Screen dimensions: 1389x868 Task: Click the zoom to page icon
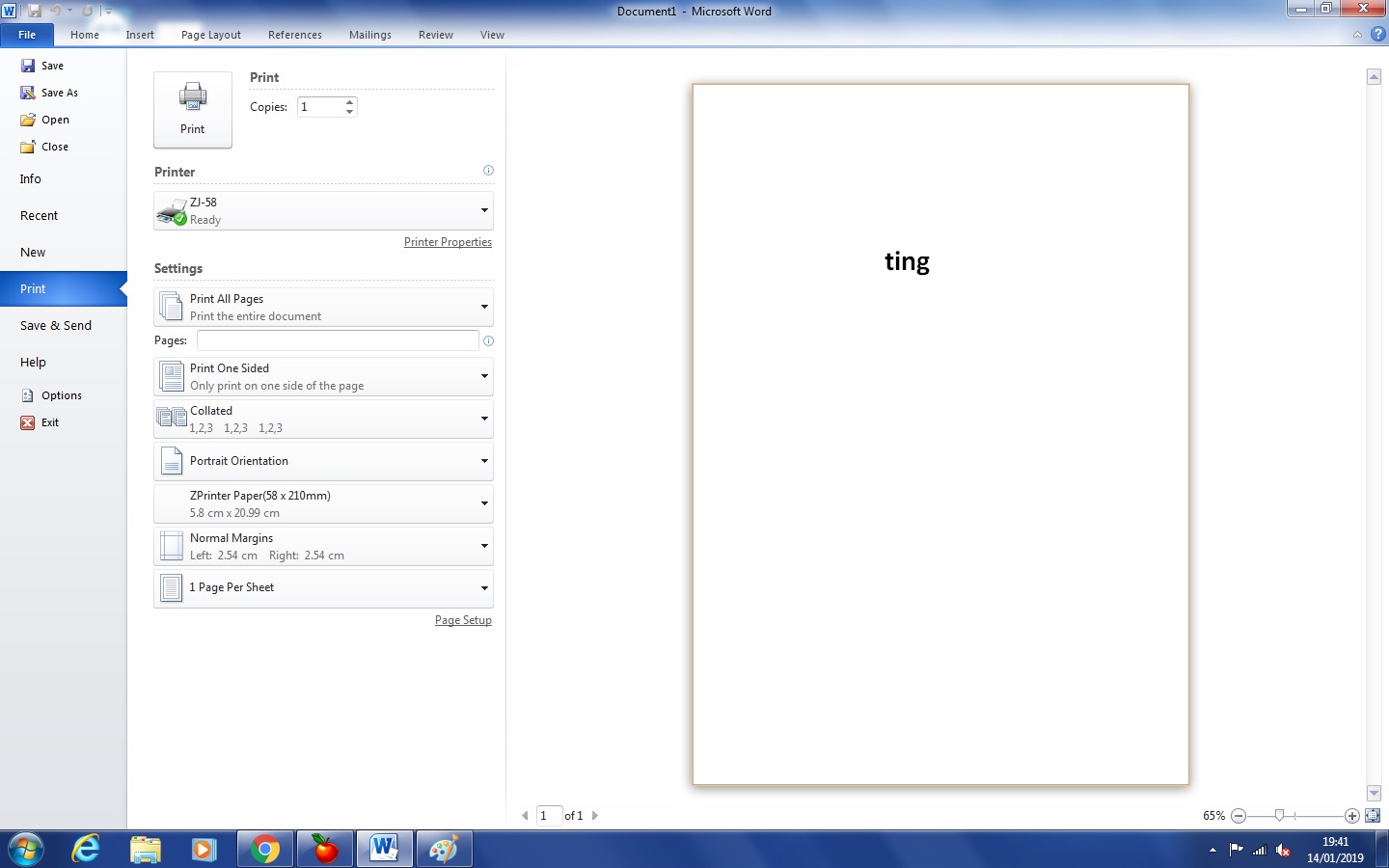(x=1373, y=816)
